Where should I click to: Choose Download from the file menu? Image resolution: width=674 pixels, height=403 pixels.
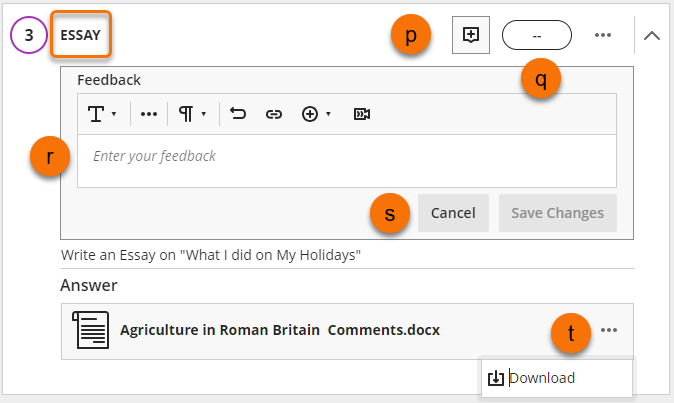click(543, 378)
